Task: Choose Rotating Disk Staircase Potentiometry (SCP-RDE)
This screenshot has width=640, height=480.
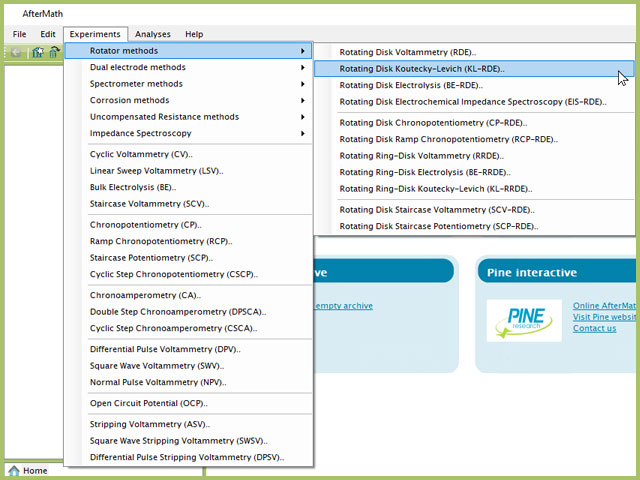Action: tap(474, 226)
